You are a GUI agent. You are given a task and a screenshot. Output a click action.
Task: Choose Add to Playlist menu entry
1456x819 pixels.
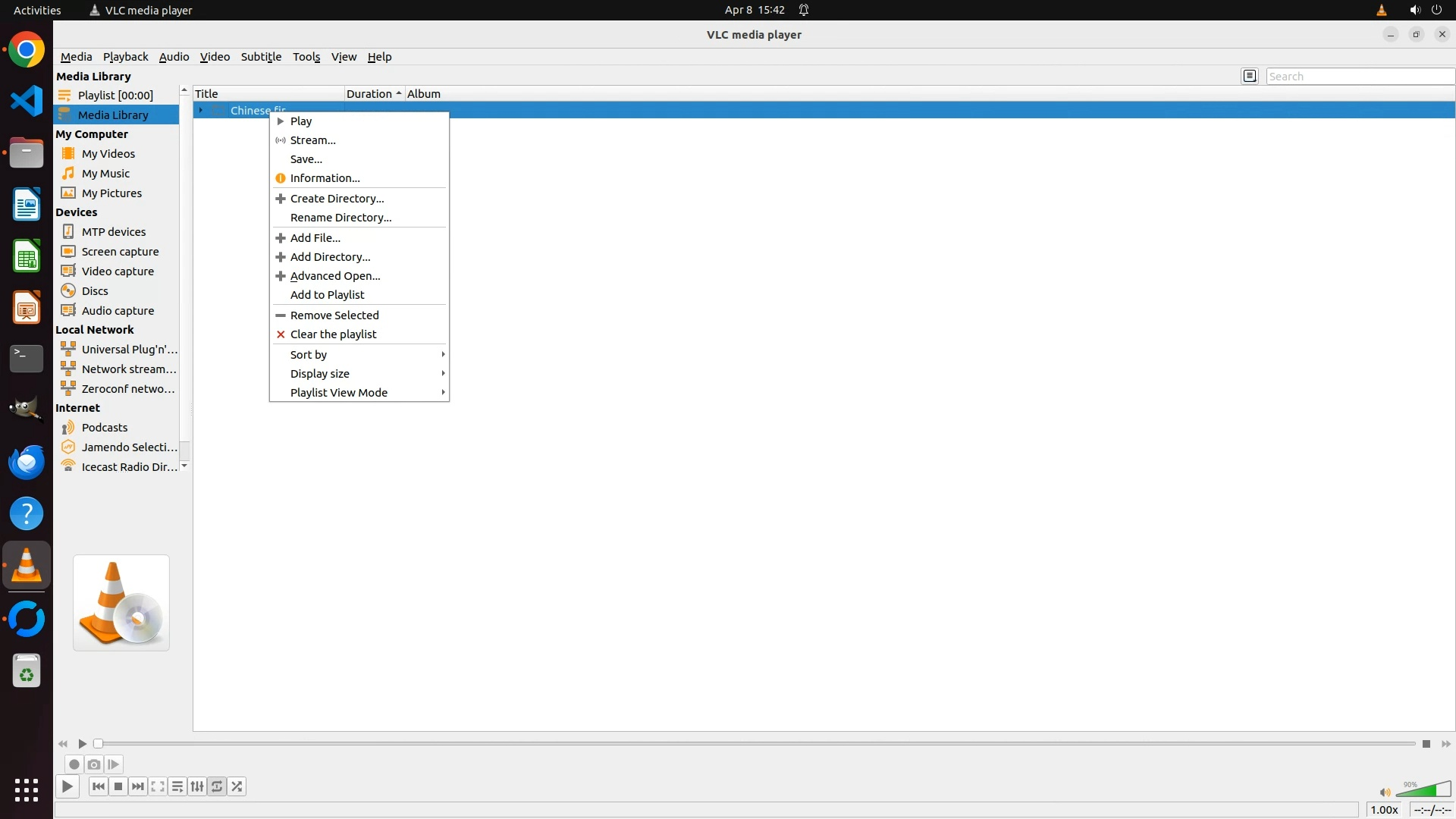click(x=328, y=295)
